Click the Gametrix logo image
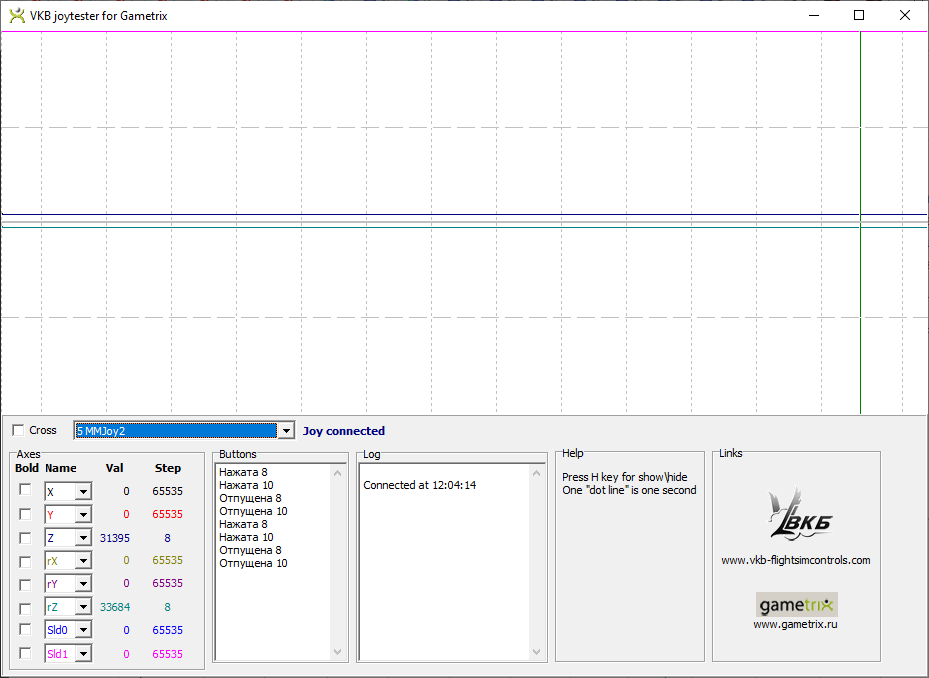The width and height of the screenshot is (929, 678). [796, 605]
